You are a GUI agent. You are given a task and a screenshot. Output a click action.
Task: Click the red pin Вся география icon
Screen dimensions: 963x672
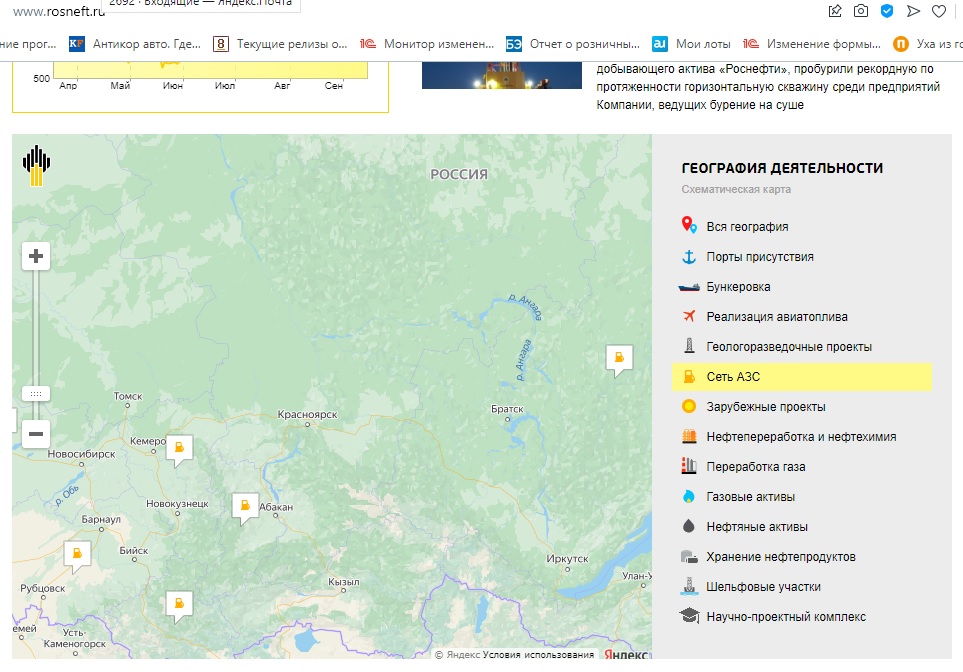pos(689,225)
